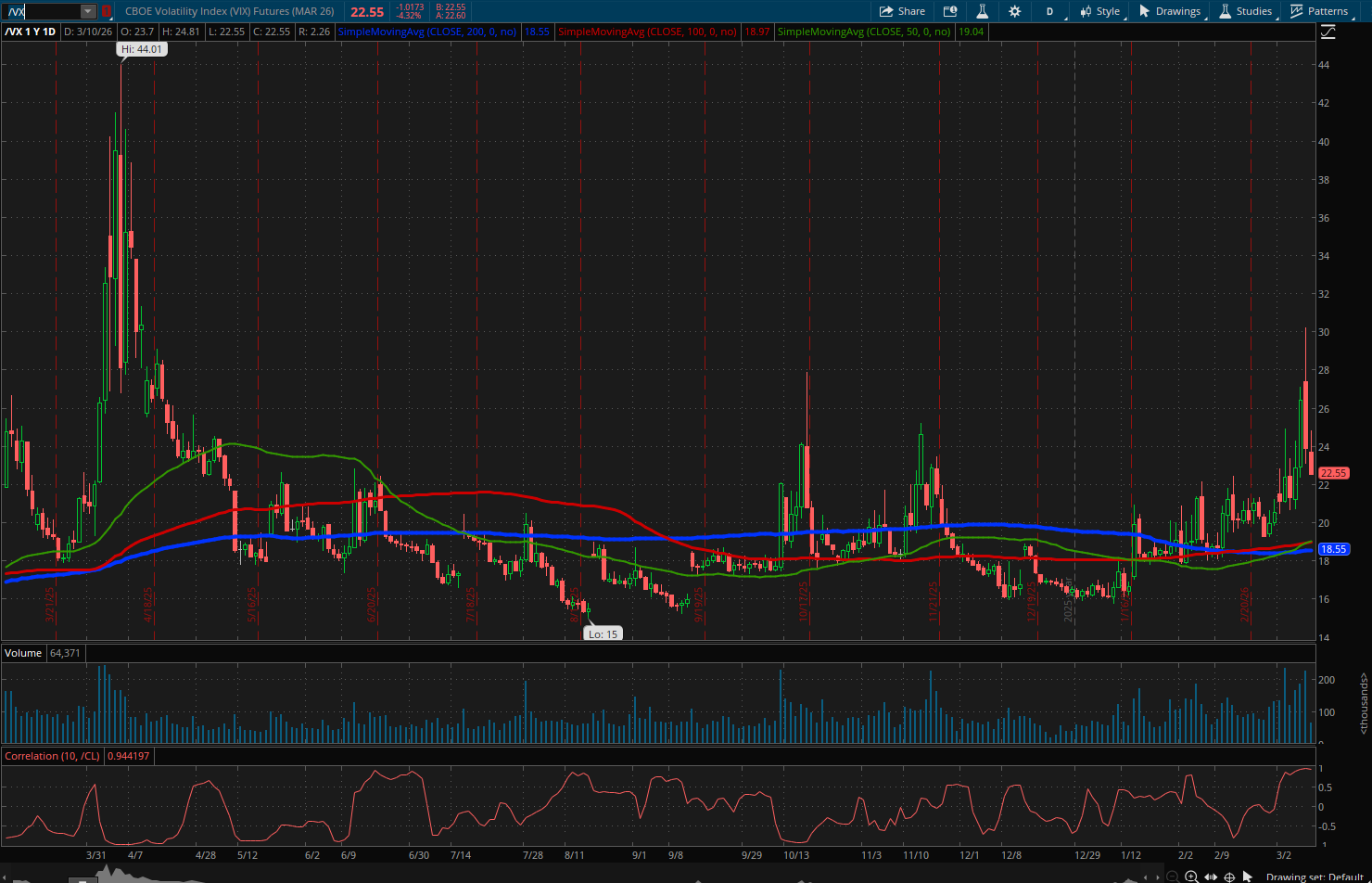Click the Share button
Viewport: 1372px width, 883px height.
(x=902, y=11)
